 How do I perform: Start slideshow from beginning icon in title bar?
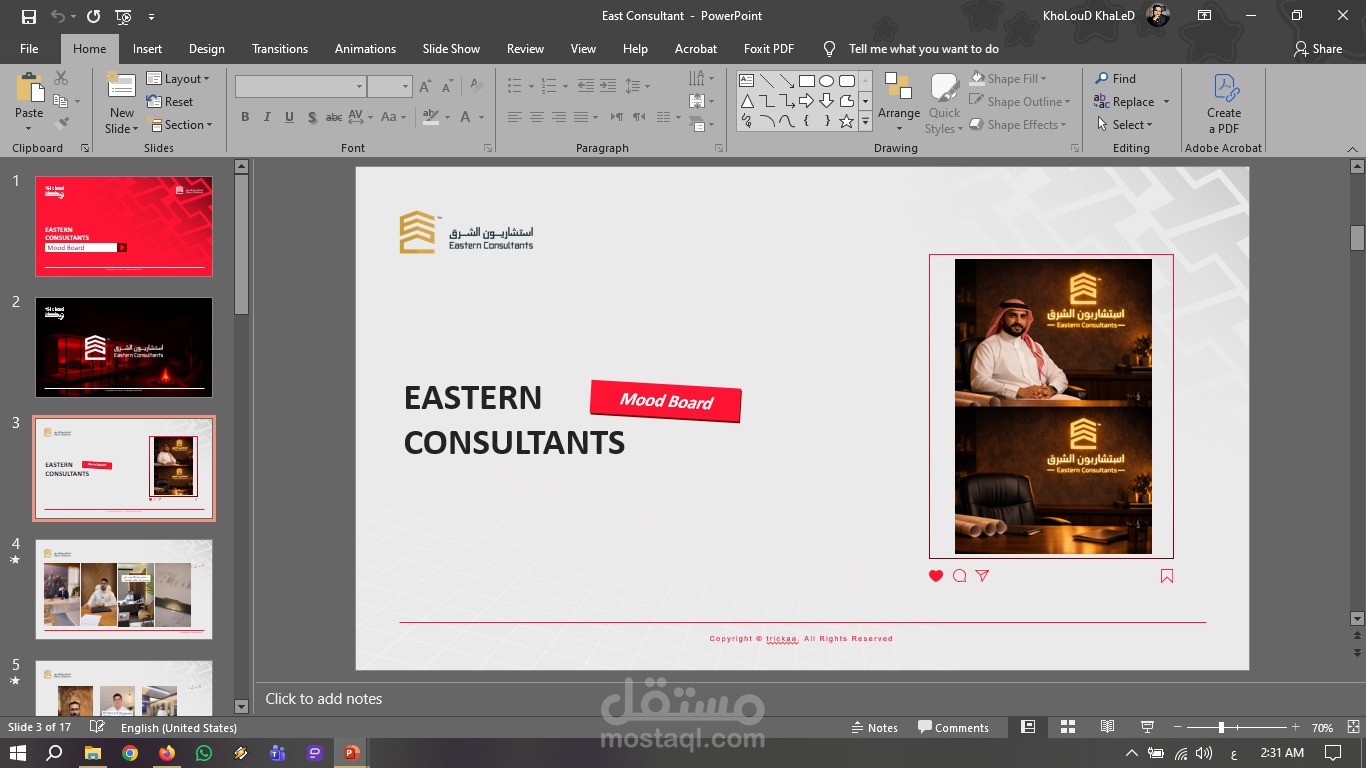click(x=123, y=16)
